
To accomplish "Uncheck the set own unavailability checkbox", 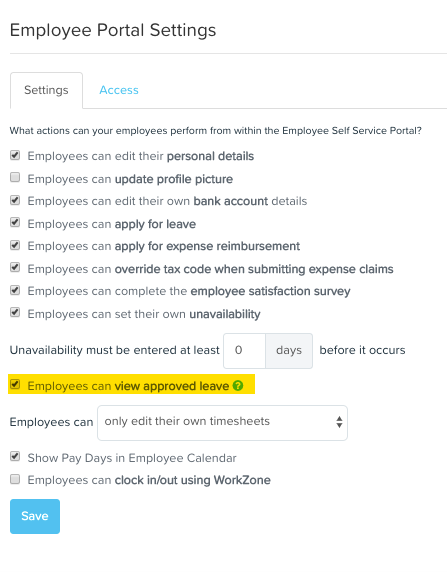I will [15, 313].
